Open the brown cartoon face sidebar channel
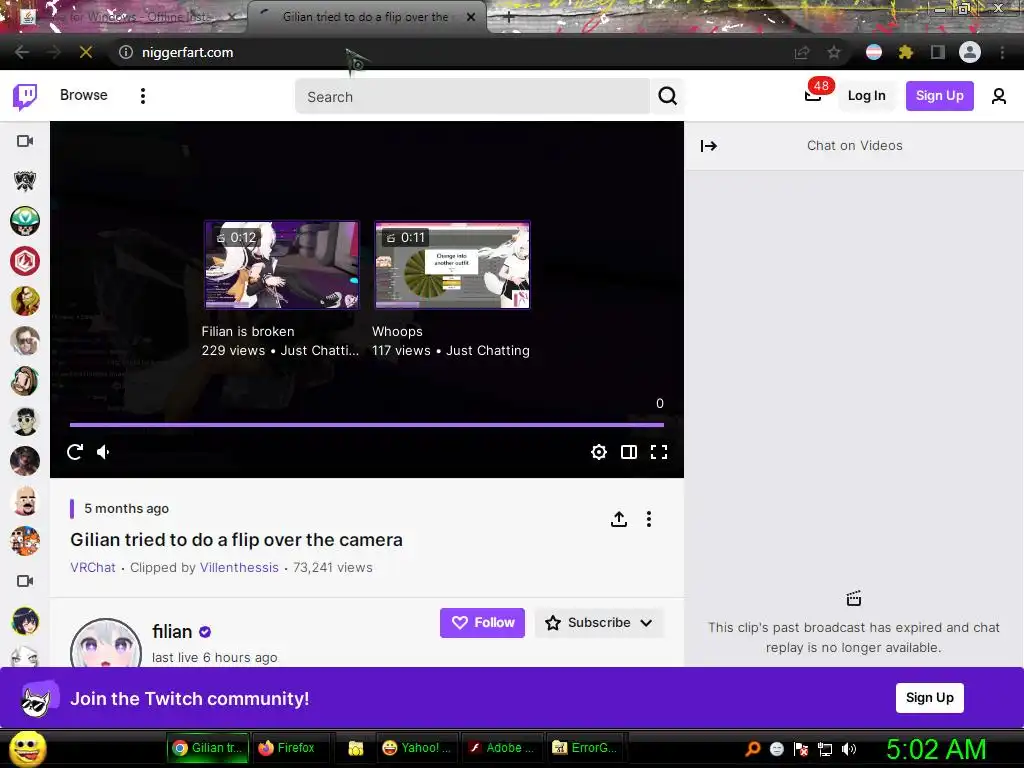1024x768 pixels. pyautogui.click(x=25, y=381)
